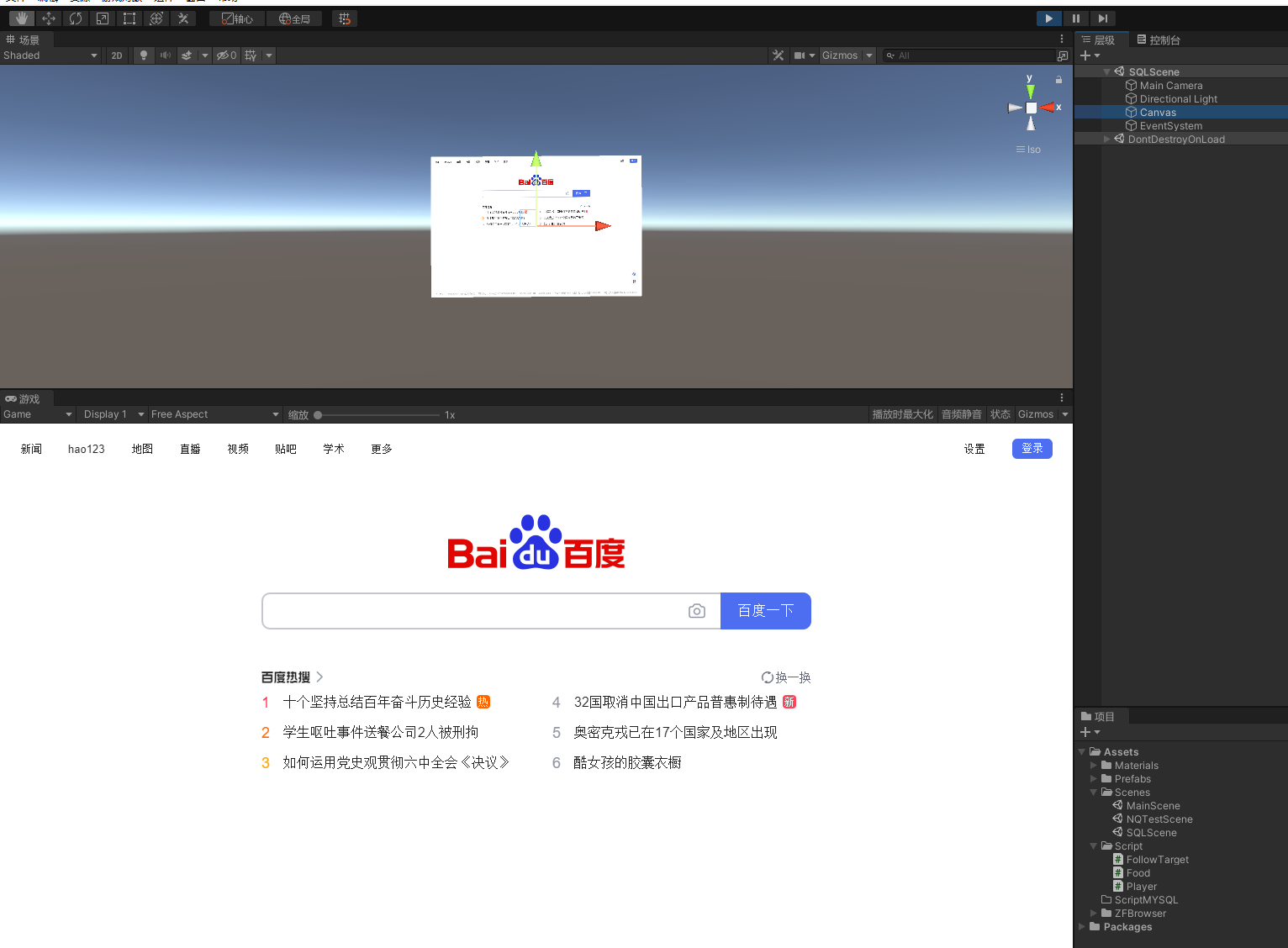Toggle hidden objects visibility count
Screen dimensions: 1288x948
click(x=226, y=55)
